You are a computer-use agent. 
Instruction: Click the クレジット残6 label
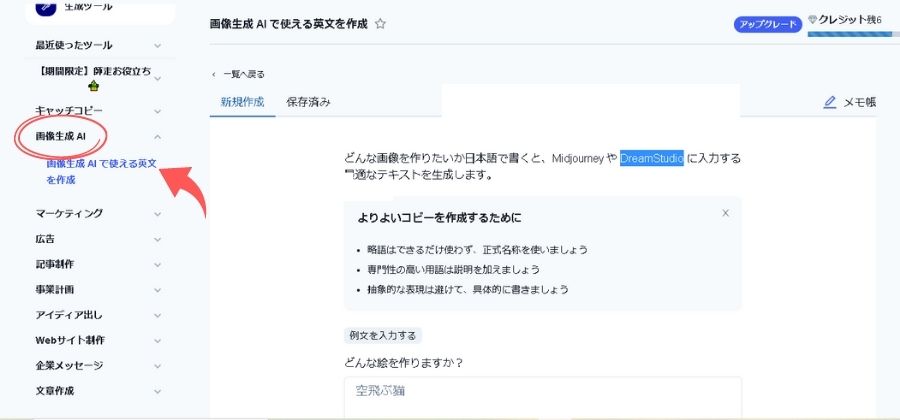[850, 20]
